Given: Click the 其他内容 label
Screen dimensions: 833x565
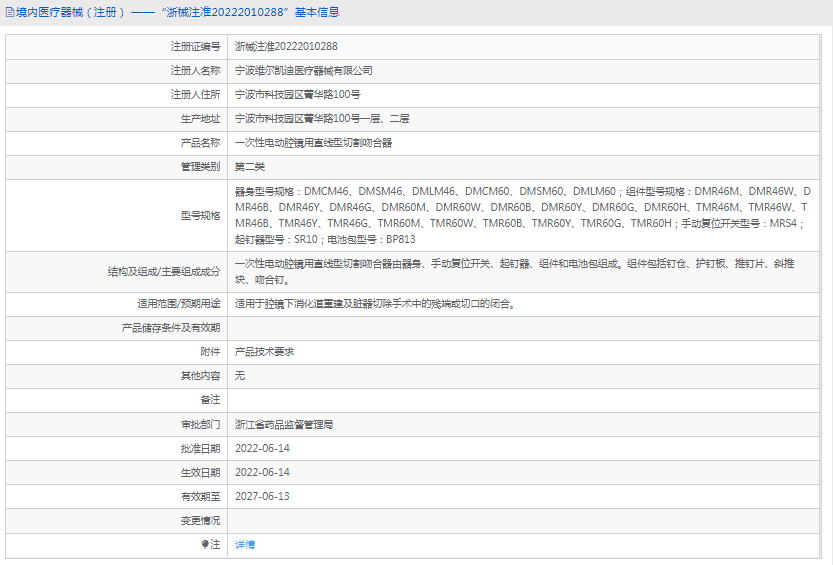Looking at the screenshot, I should [200, 376].
